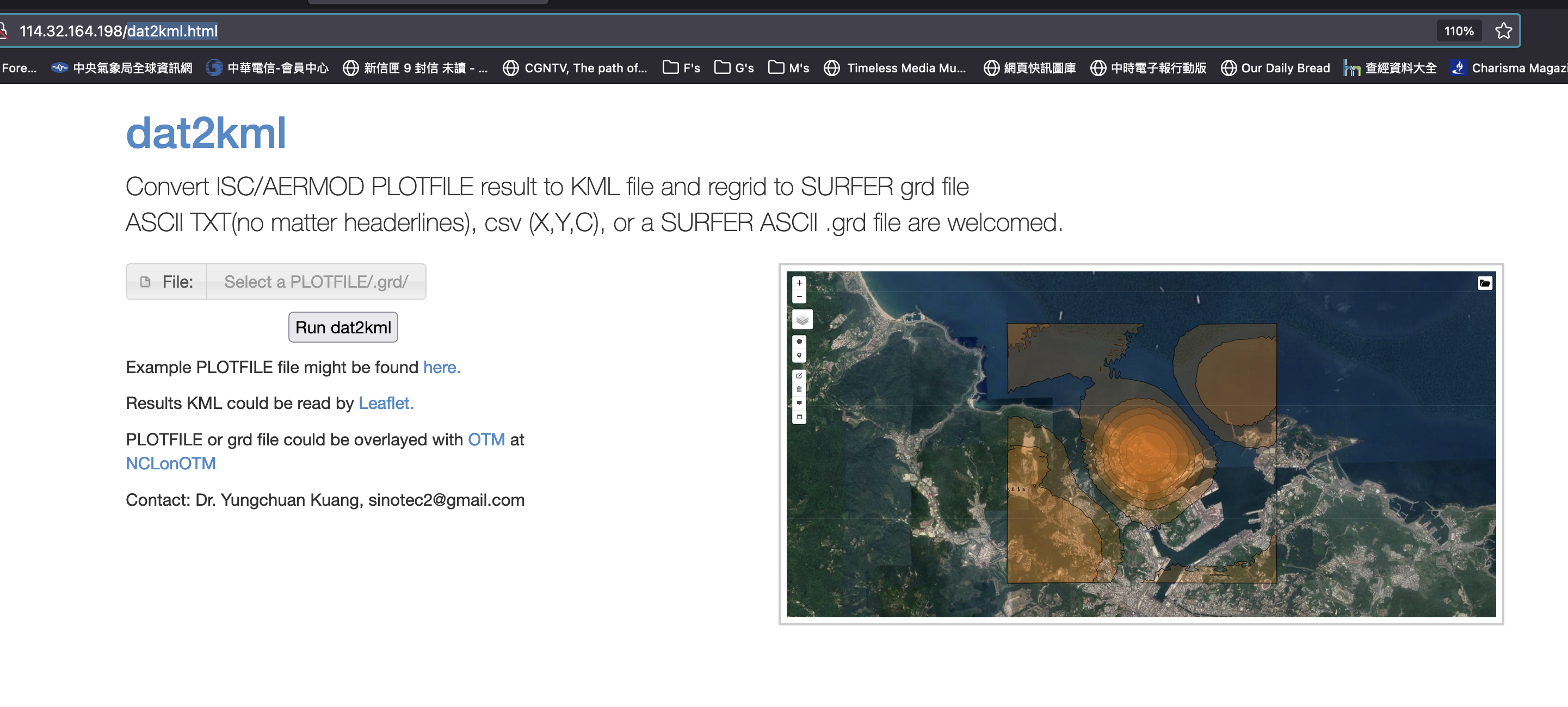This screenshot has width=1568, height=707.
Task: Click the window frame map tool
Action: click(799, 417)
